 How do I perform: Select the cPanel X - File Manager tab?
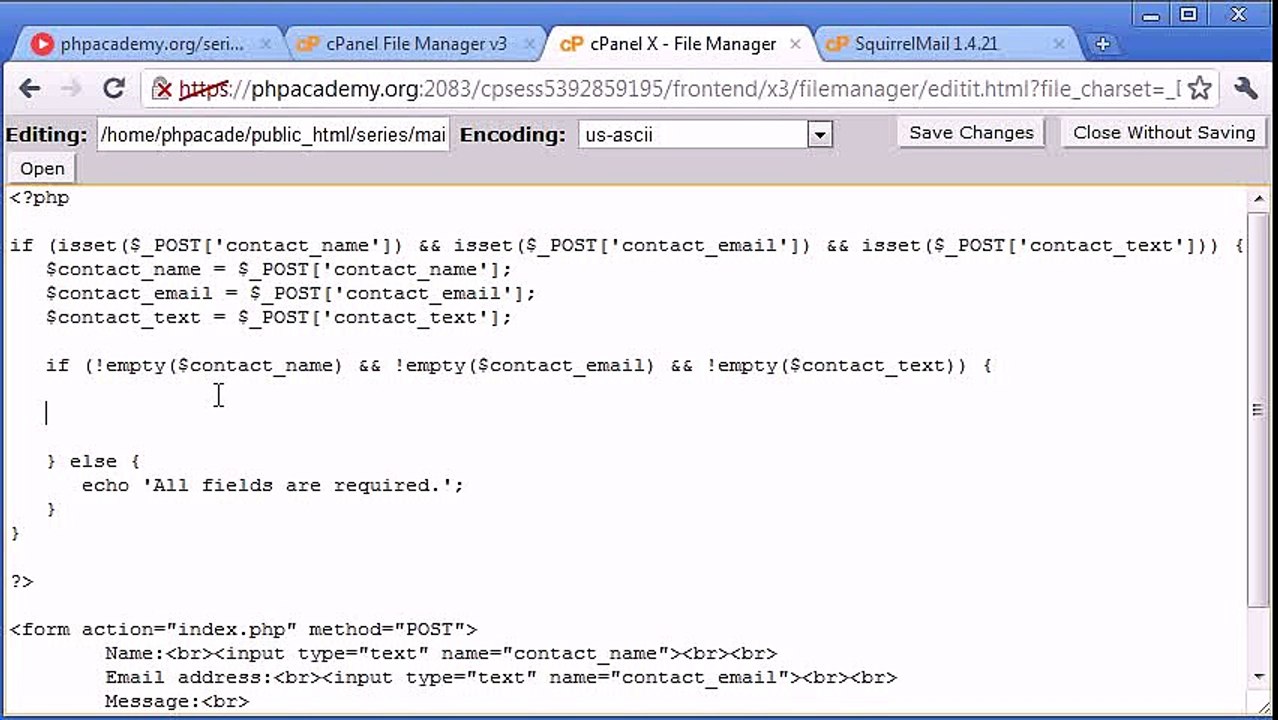680,44
